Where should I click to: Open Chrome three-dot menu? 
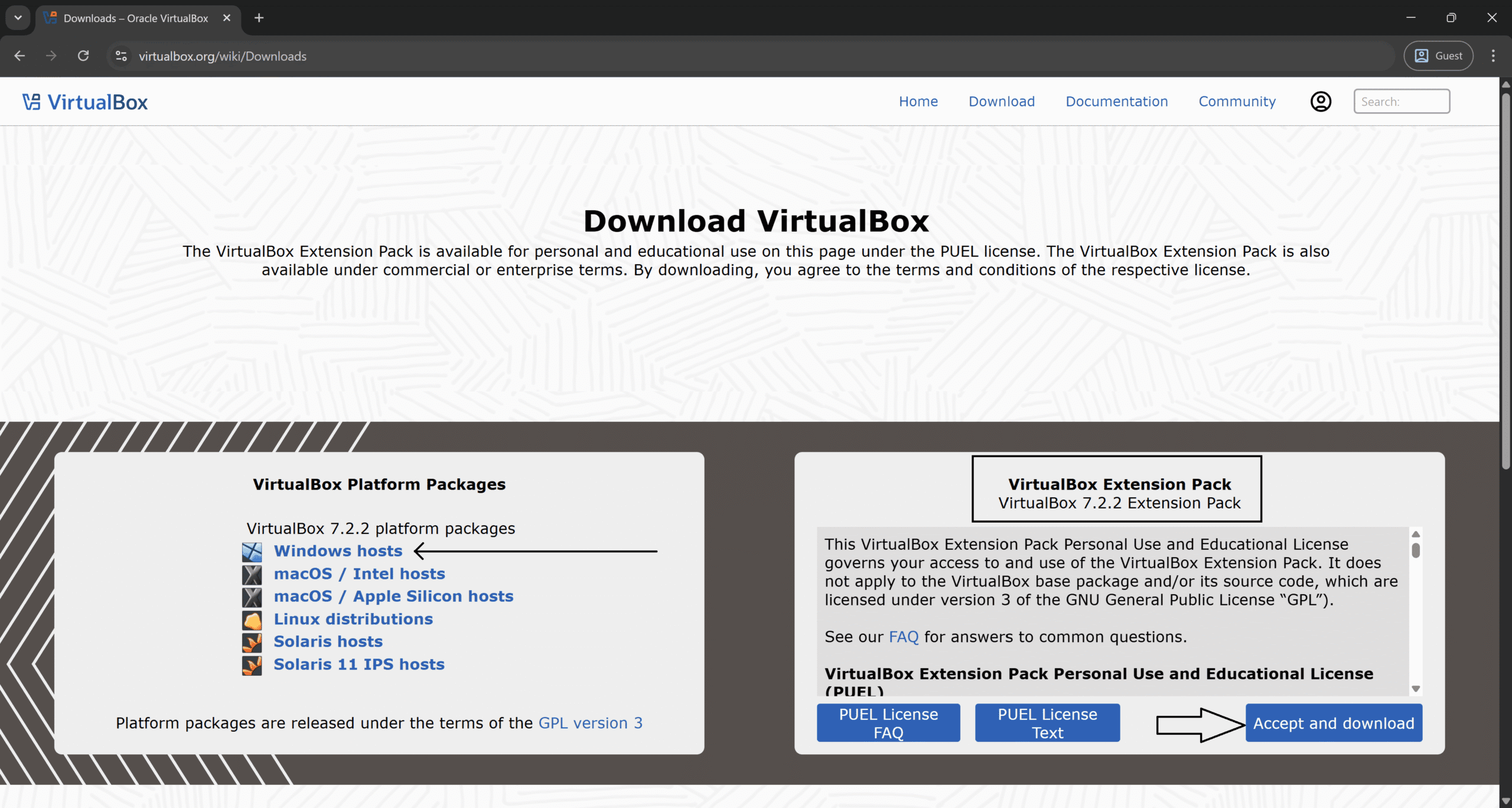point(1493,56)
